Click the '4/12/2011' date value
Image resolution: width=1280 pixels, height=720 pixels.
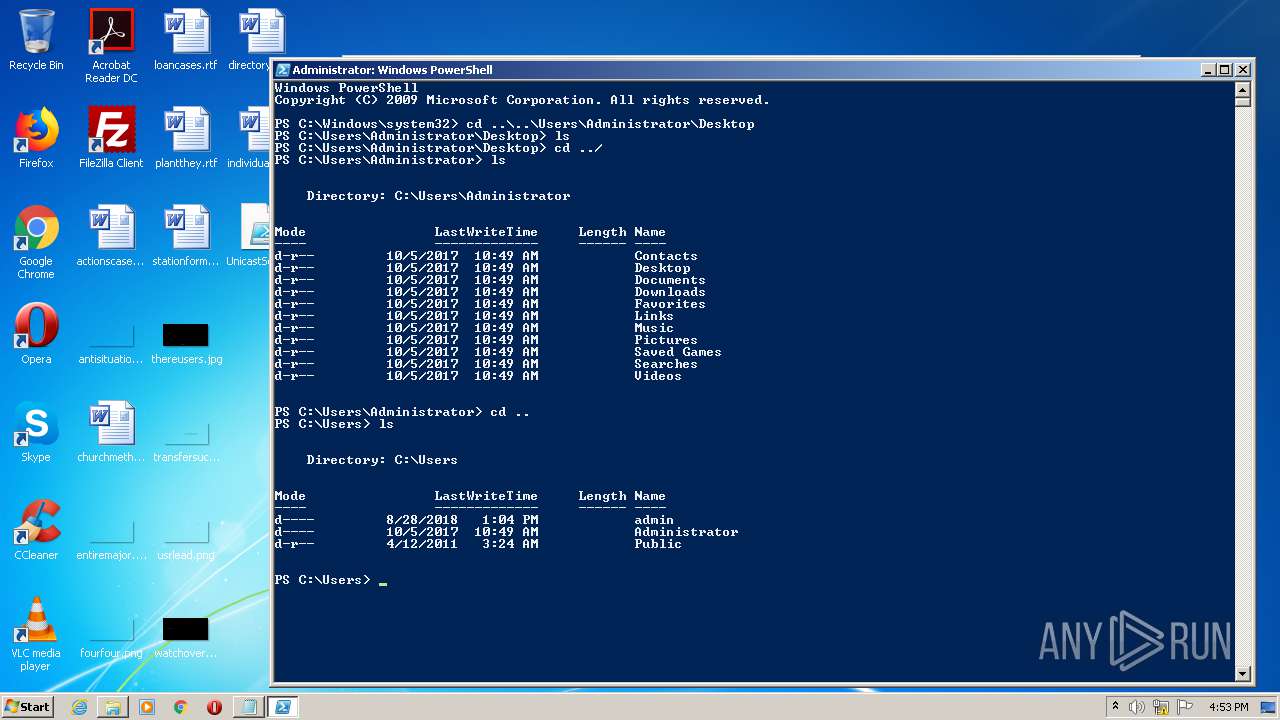click(x=422, y=544)
